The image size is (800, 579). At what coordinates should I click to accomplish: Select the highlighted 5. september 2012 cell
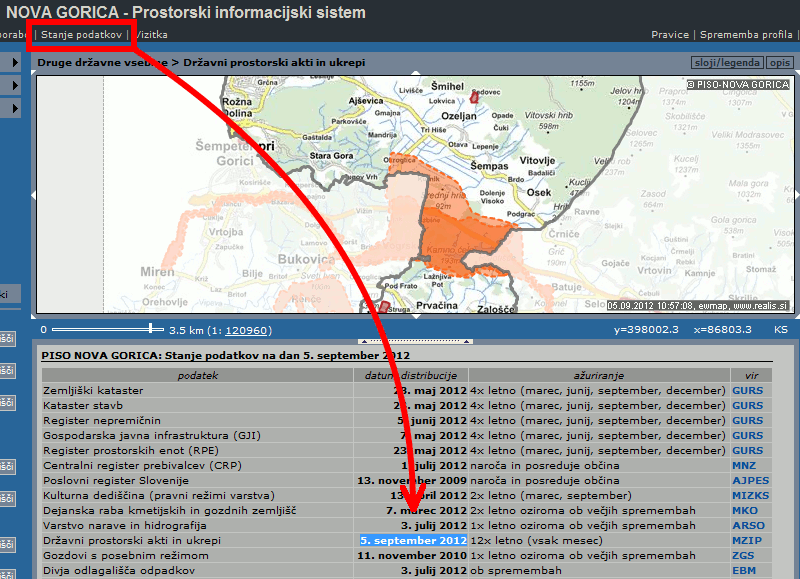(412, 541)
